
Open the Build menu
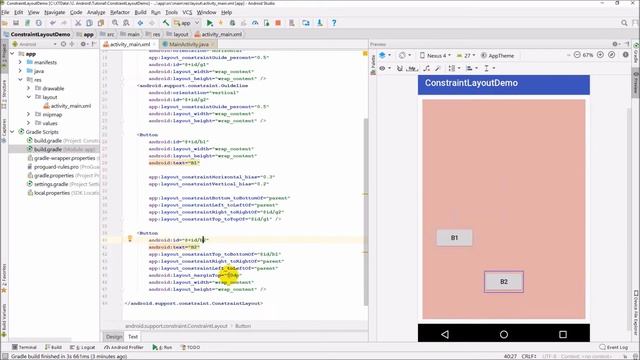coord(140,12)
